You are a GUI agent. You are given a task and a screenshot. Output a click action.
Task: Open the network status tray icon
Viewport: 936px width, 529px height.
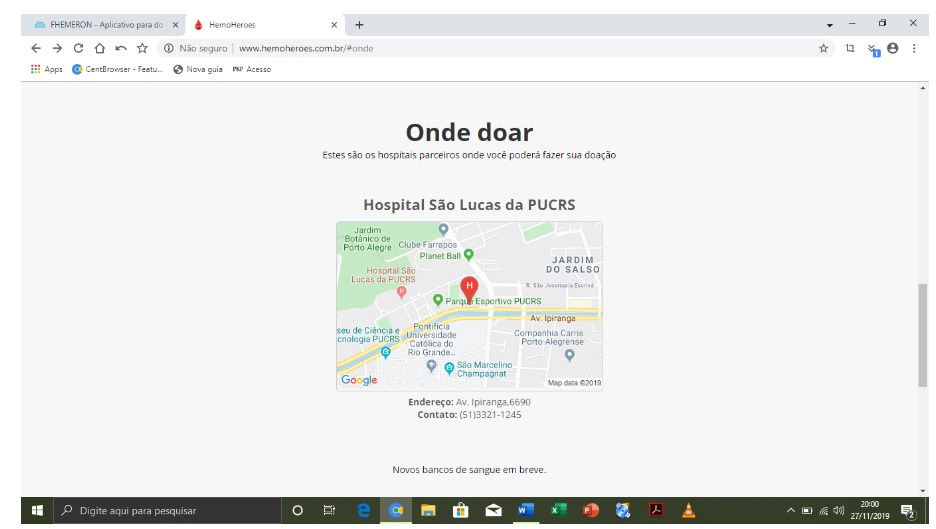824,510
